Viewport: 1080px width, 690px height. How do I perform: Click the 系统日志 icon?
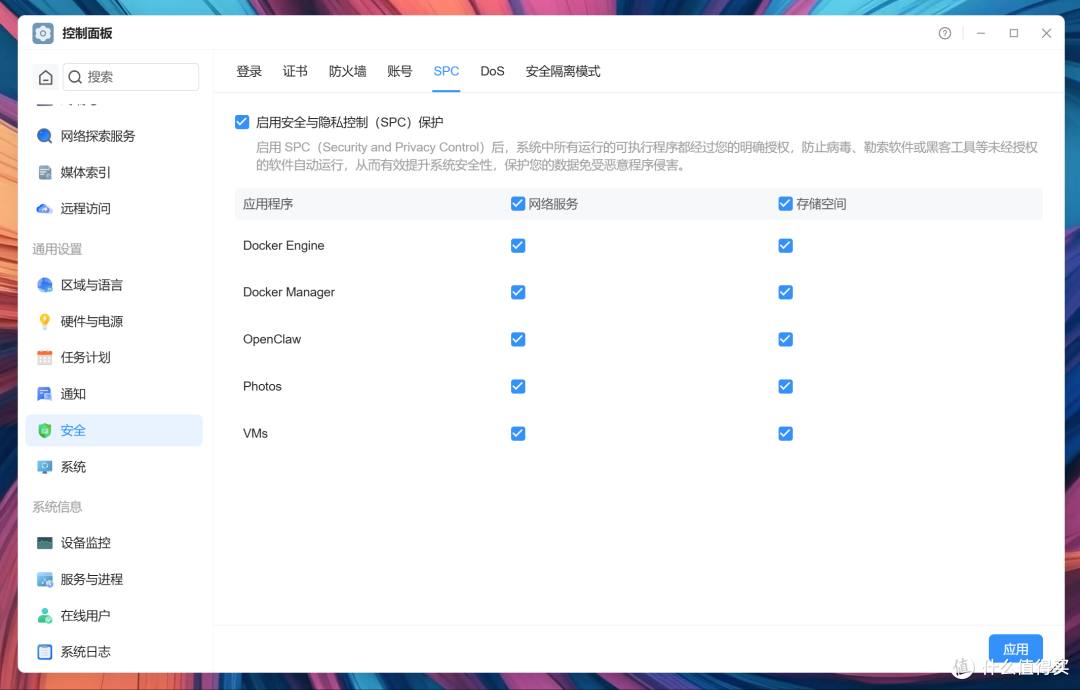pos(45,651)
